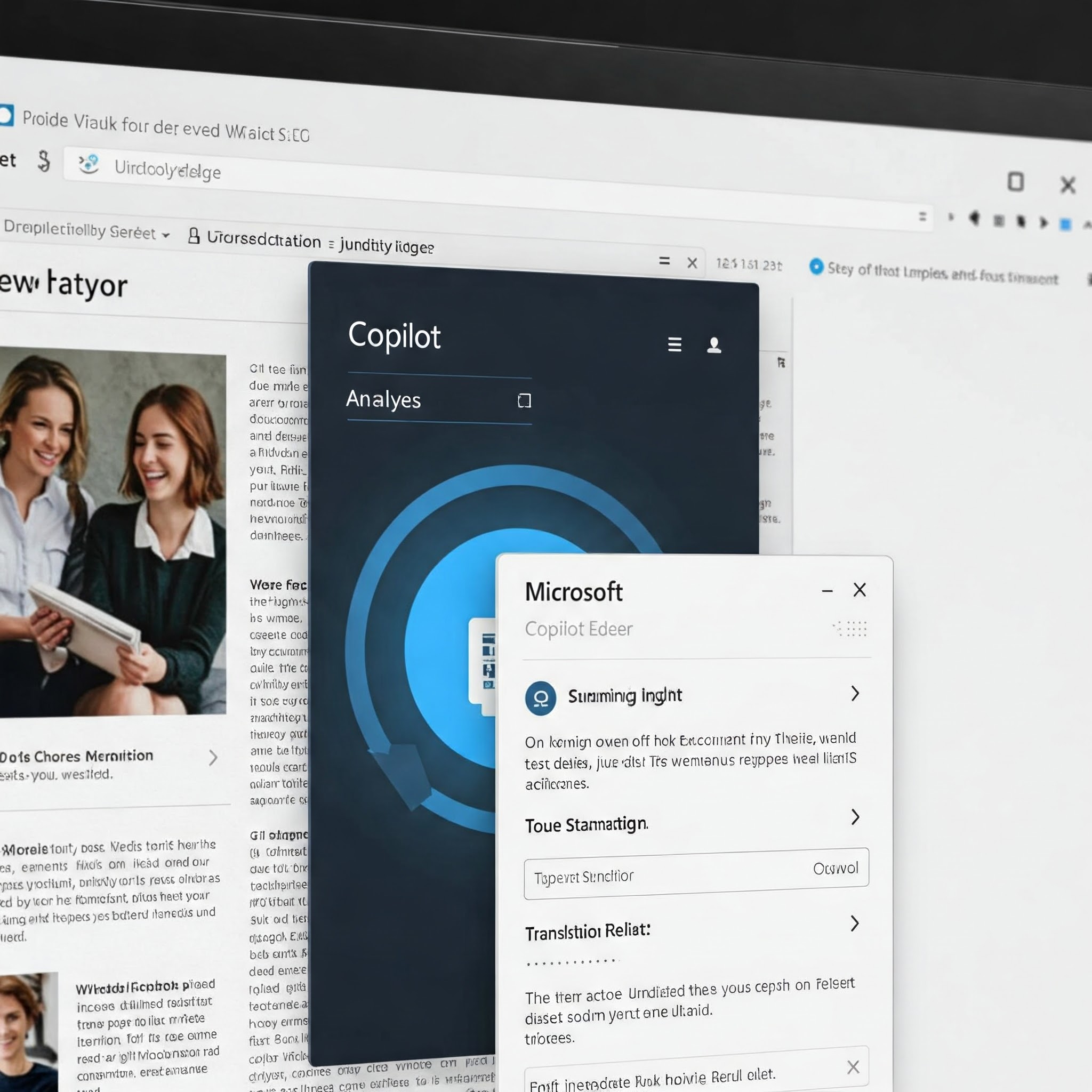1092x1092 pixels.
Task: Maximize the browser window square icon
Action: coord(1015,182)
